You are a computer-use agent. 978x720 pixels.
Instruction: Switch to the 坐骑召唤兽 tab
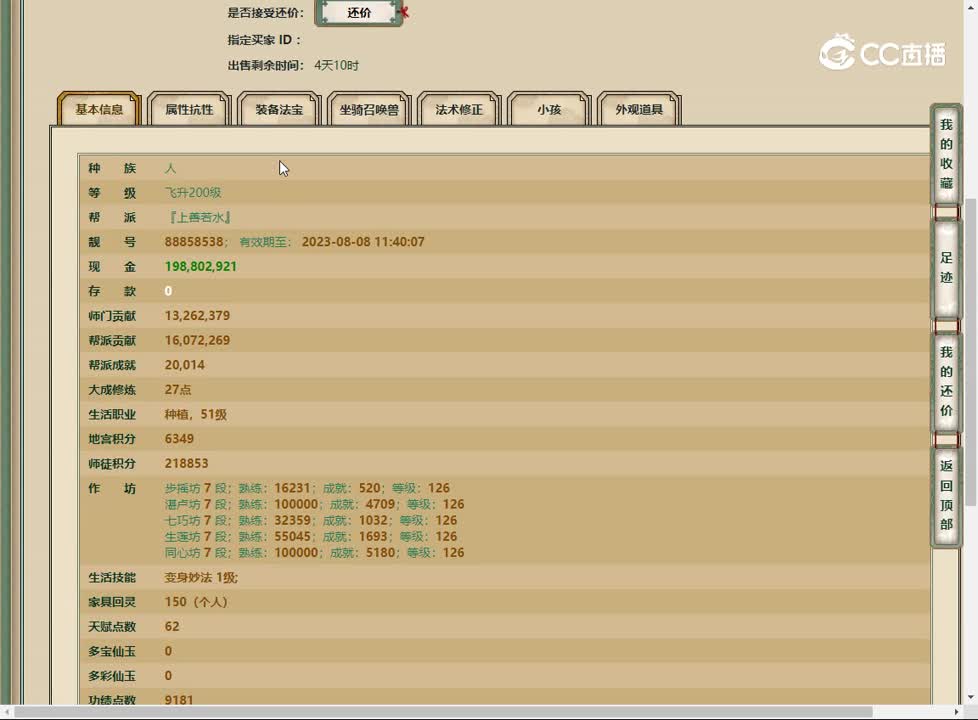click(x=369, y=109)
